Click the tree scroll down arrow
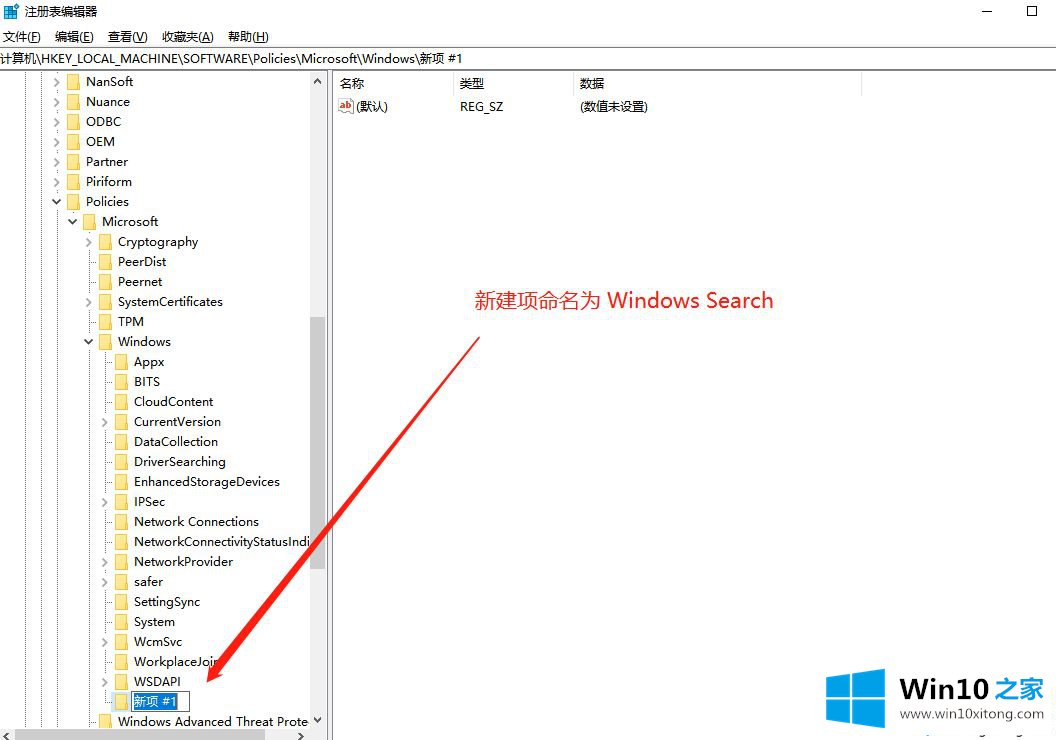This screenshot has width=1056, height=740. pos(318,720)
